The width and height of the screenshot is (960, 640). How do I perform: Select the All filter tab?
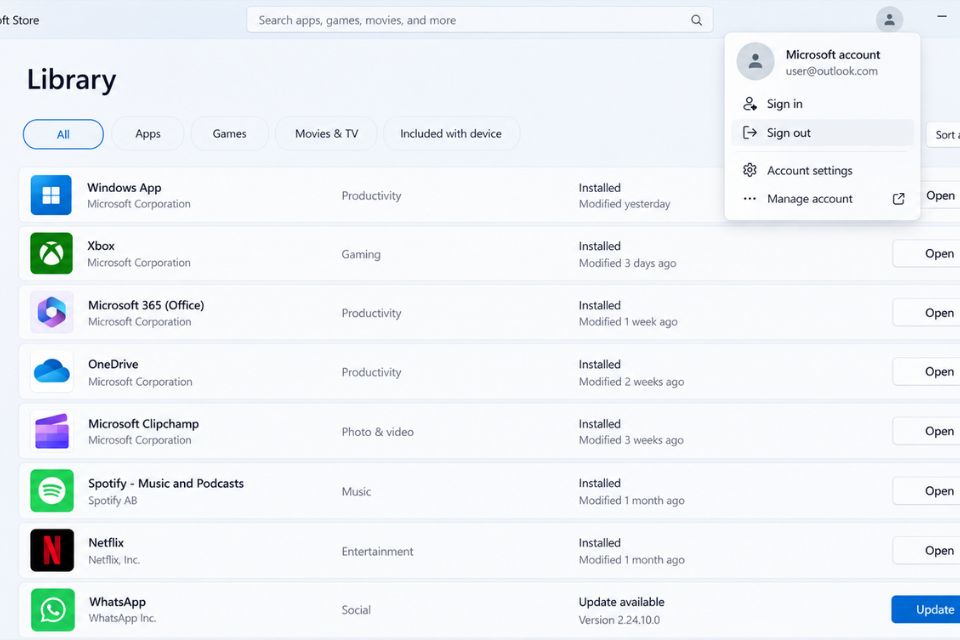63,134
